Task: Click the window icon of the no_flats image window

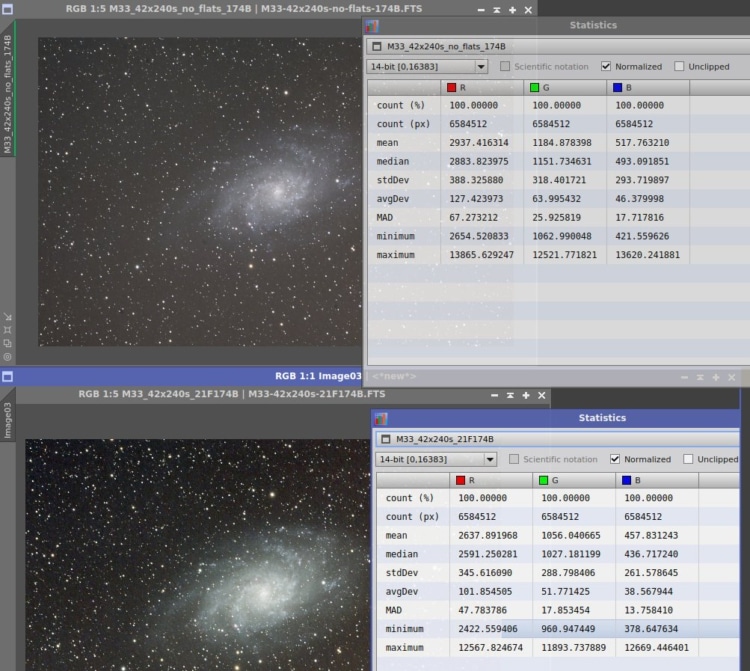Action: [x=8, y=9]
